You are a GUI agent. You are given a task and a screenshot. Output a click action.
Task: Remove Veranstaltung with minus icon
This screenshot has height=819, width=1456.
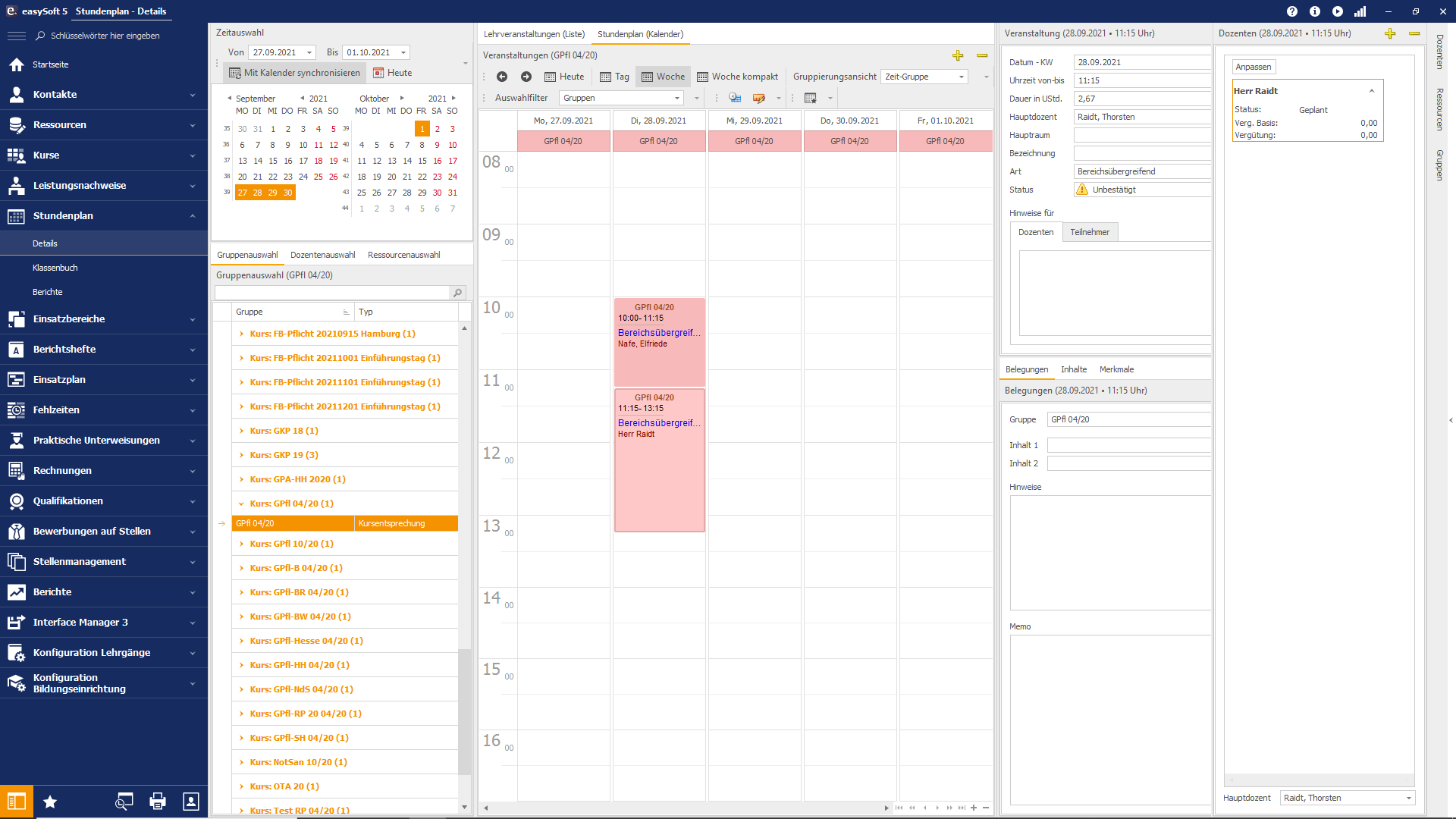(982, 55)
